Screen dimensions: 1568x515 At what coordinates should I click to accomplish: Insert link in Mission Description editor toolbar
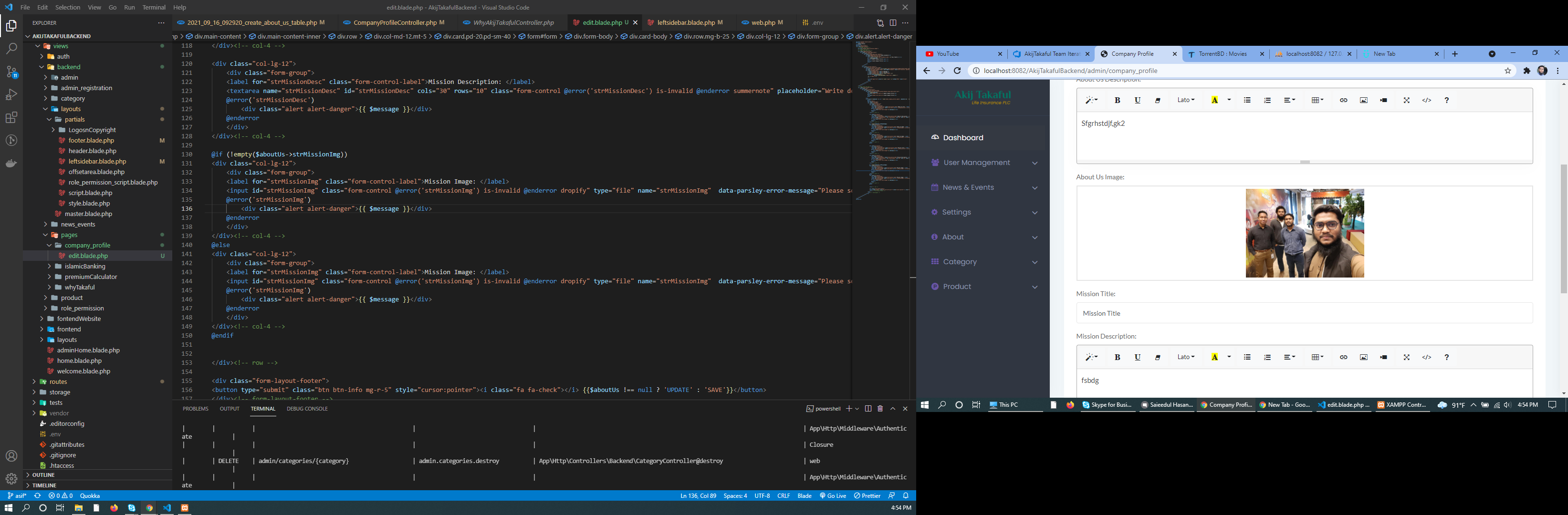[1343, 358]
